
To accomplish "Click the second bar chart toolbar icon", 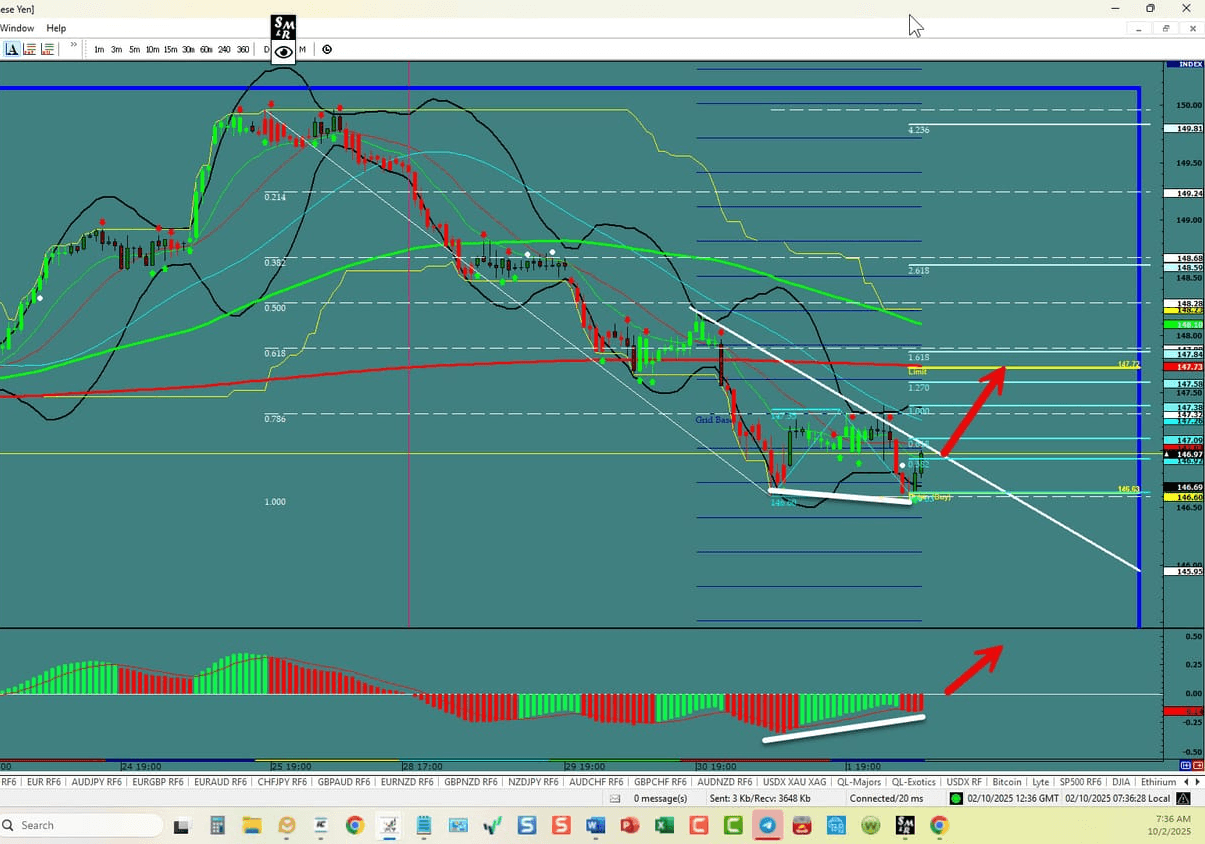I will (47, 49).
